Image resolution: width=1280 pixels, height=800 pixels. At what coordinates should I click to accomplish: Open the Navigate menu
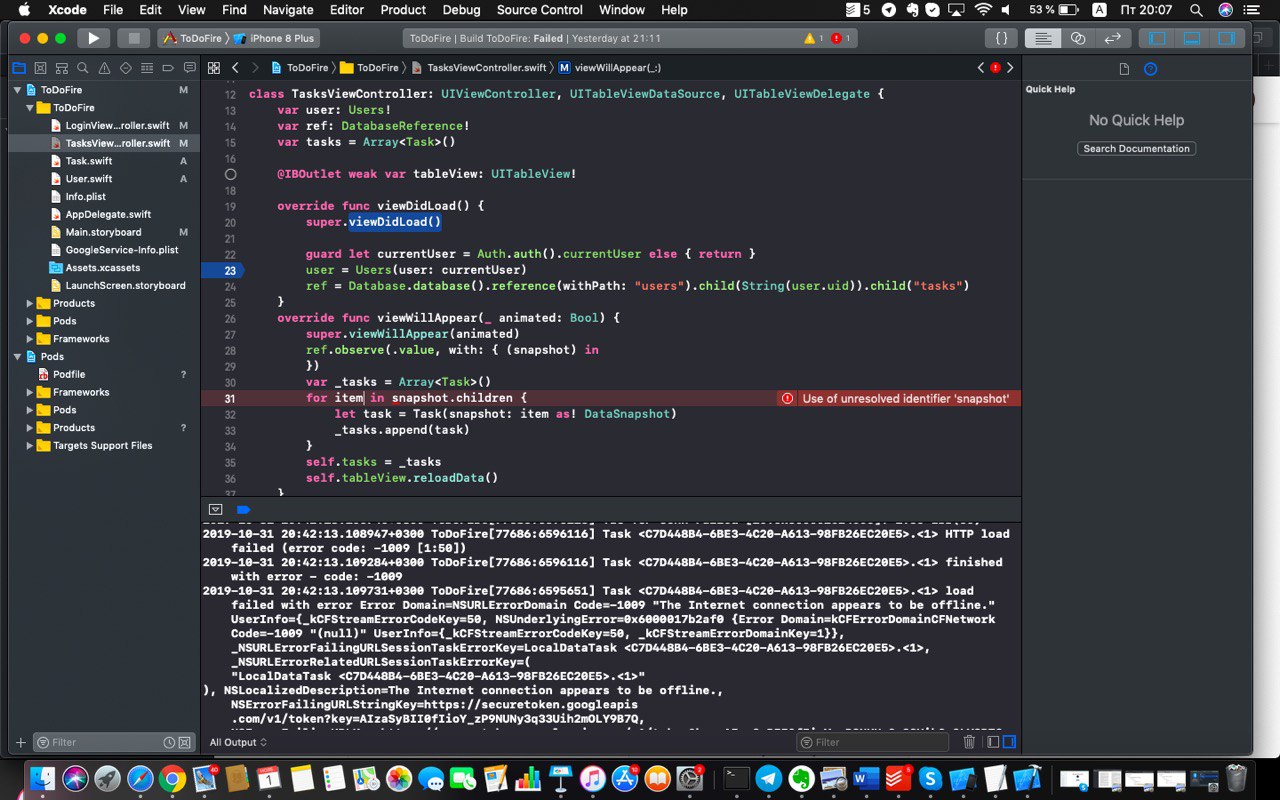(288, 10)
